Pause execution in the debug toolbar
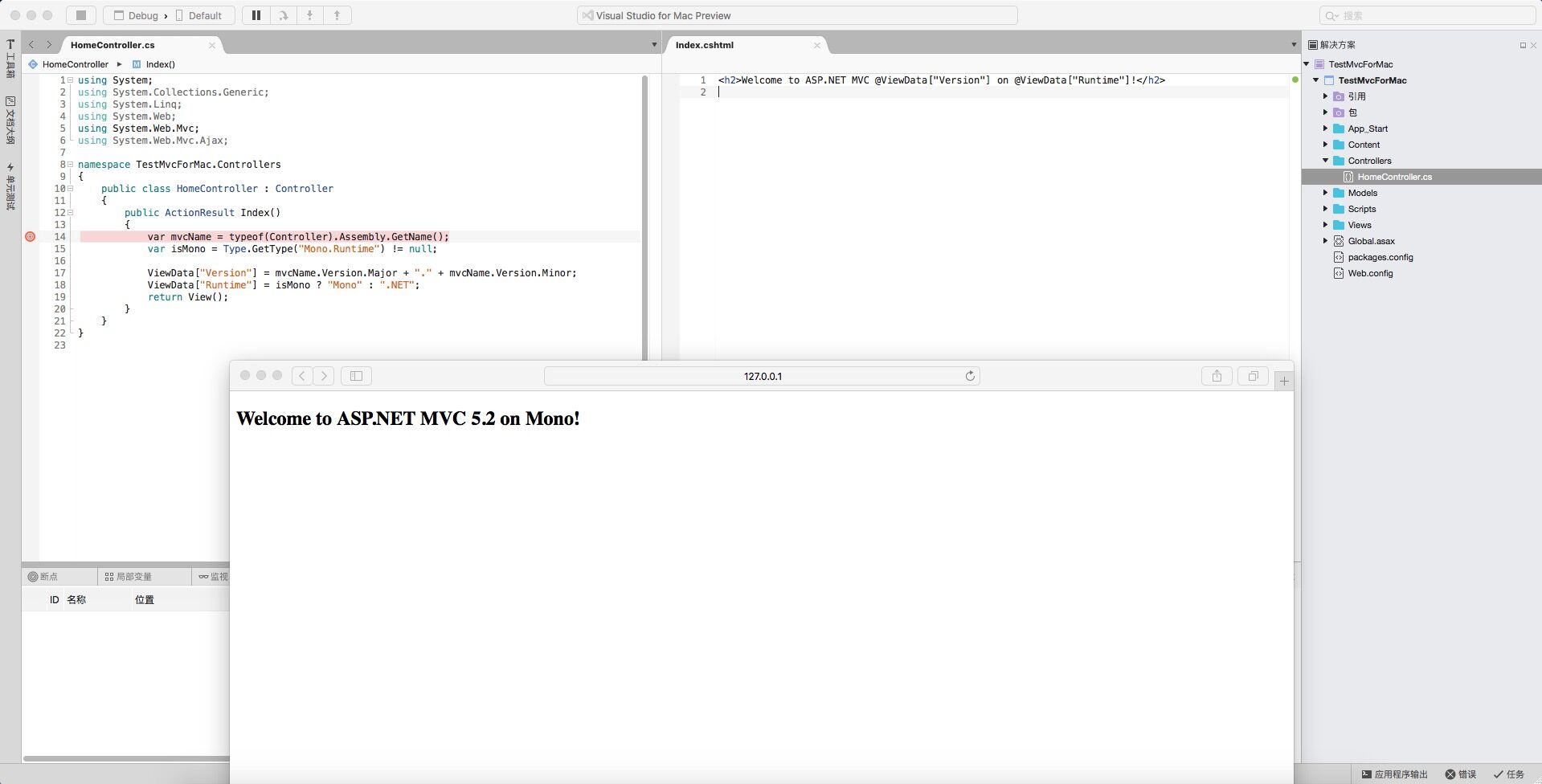Screen dimensions: 1542x784 point(256,15)
